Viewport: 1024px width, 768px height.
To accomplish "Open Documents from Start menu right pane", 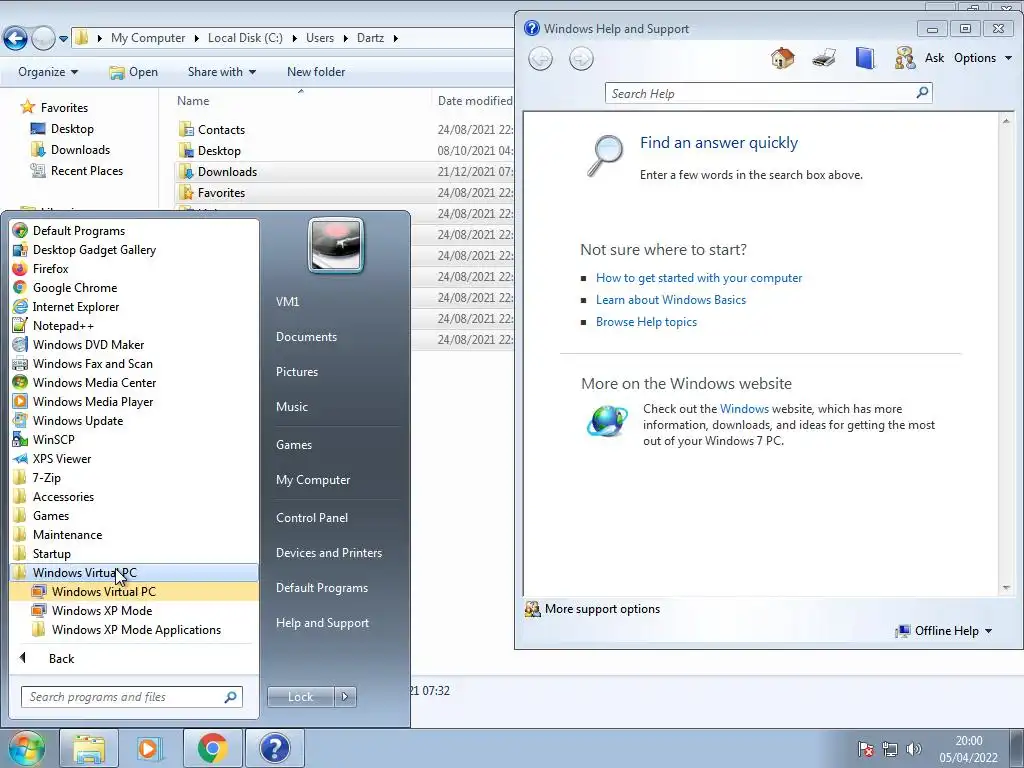I will (x=306, y=336).
